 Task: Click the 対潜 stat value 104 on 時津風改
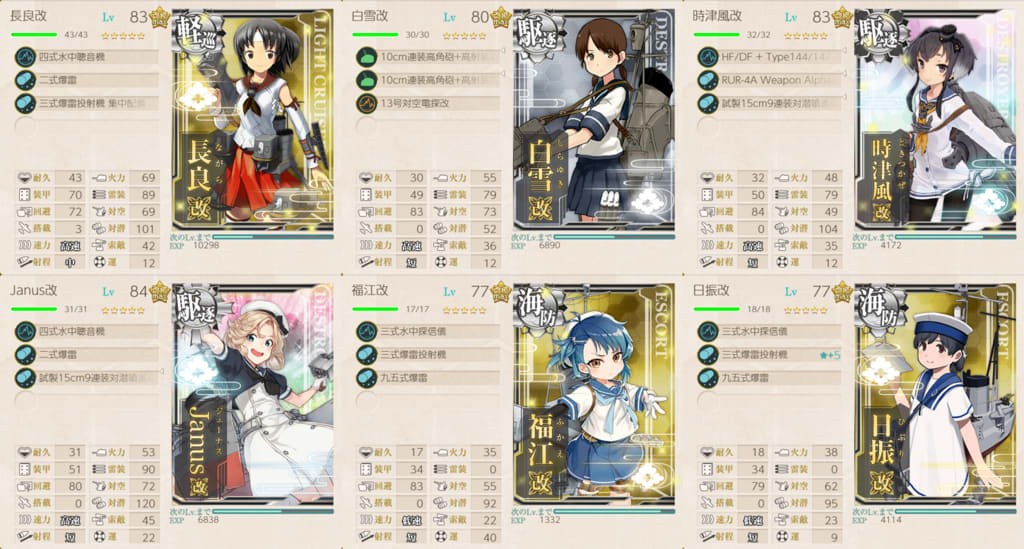coord(828,229)
